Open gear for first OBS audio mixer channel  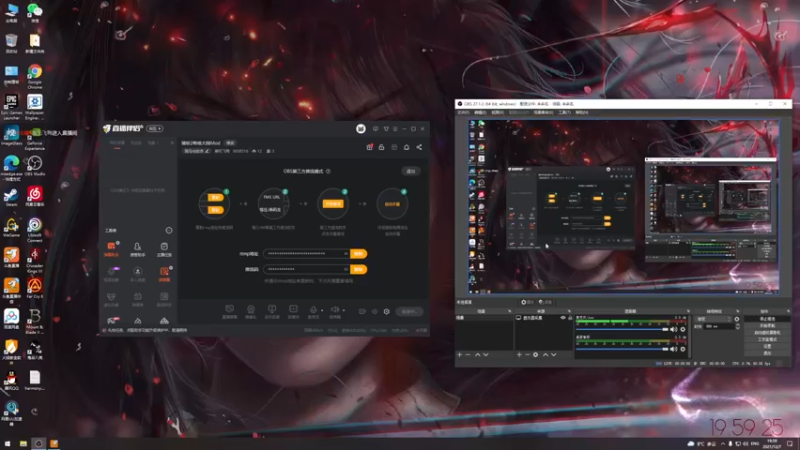pyautogui.click(x=683, y=330)
